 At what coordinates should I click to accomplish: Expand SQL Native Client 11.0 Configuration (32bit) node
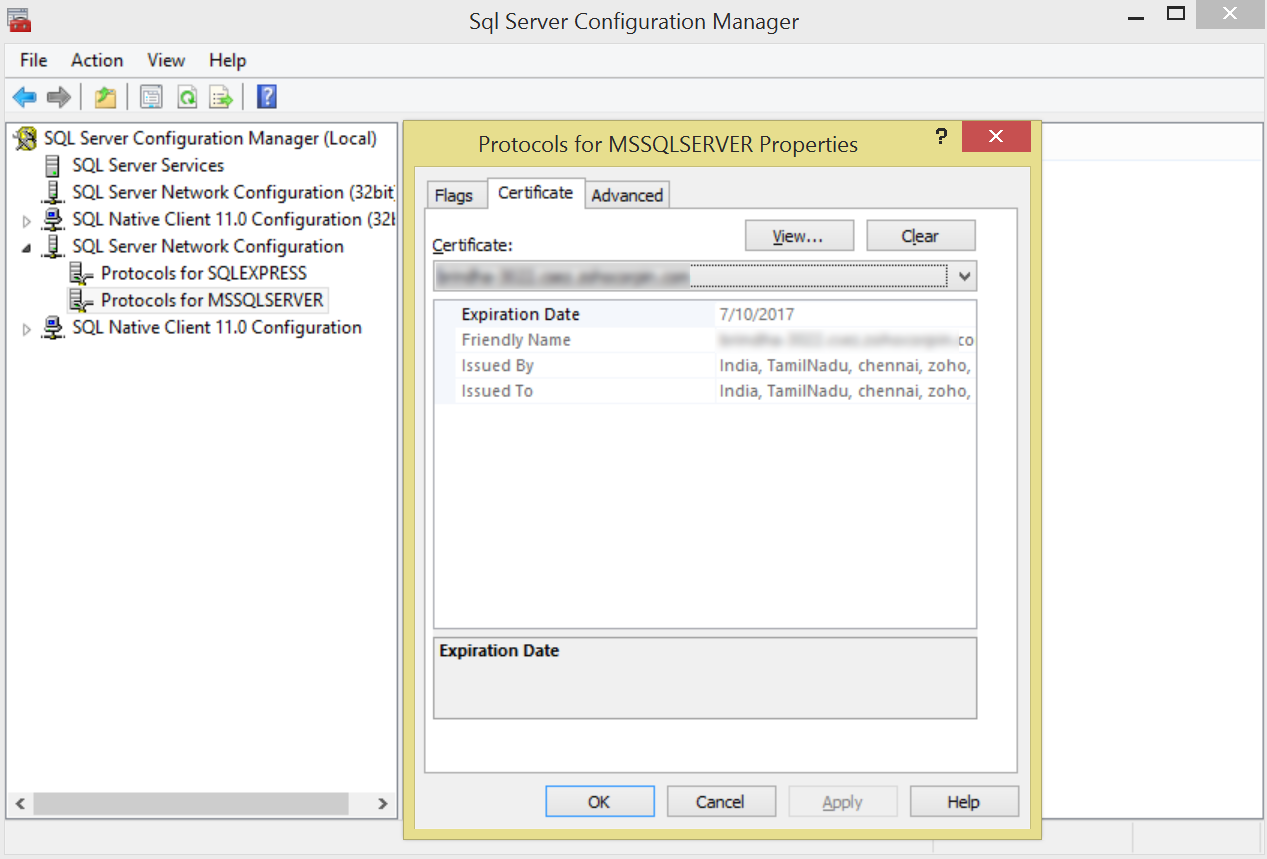[x=26, y=220]
